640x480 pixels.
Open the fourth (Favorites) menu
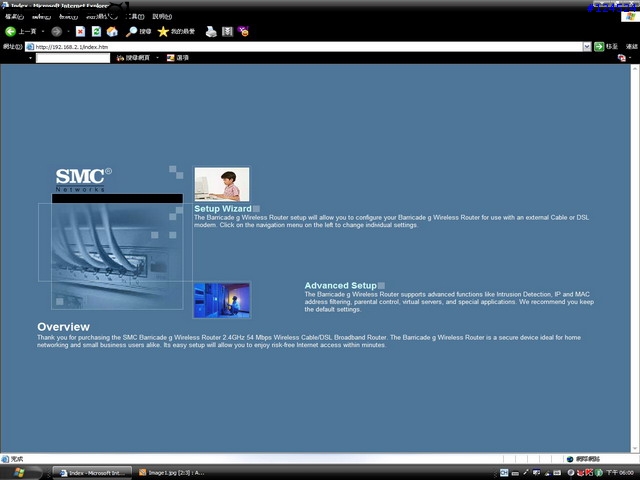click(x=102, y=17)
